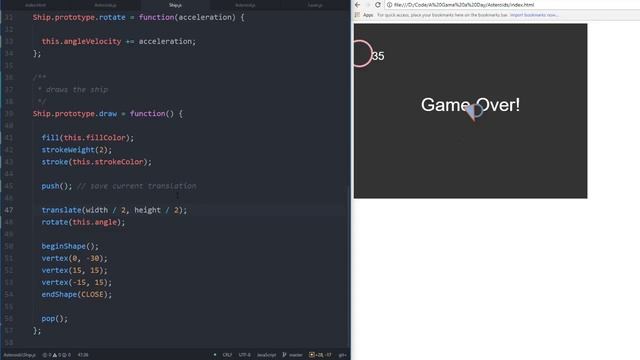Click on 'vertex(-15, 15);' line
The height and width of the screenshot is (360, 640).
coord(76,282)
